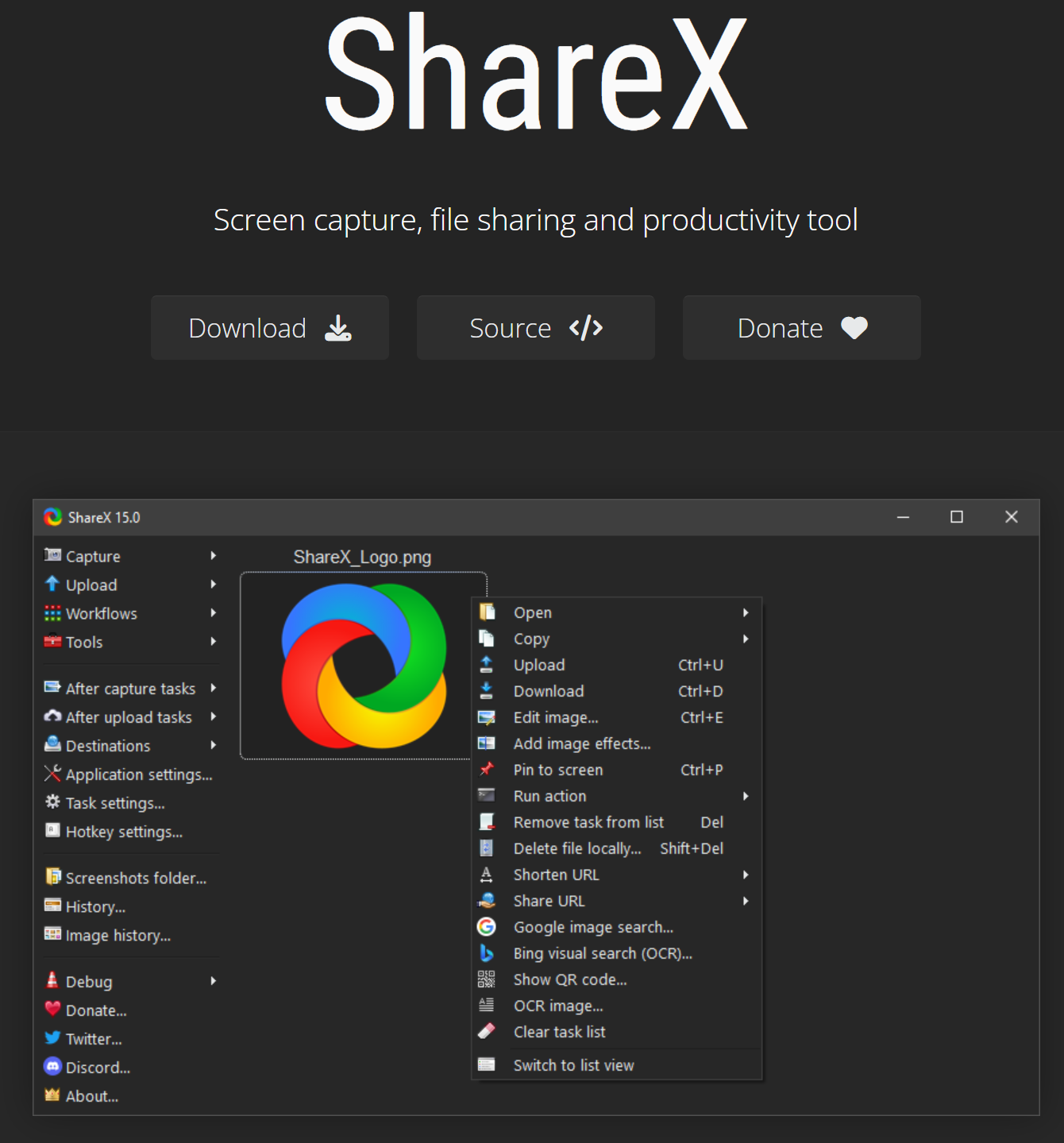Click the After capture tasks icon
This screenshot has width=1064, height=1143.
[52, 687]
